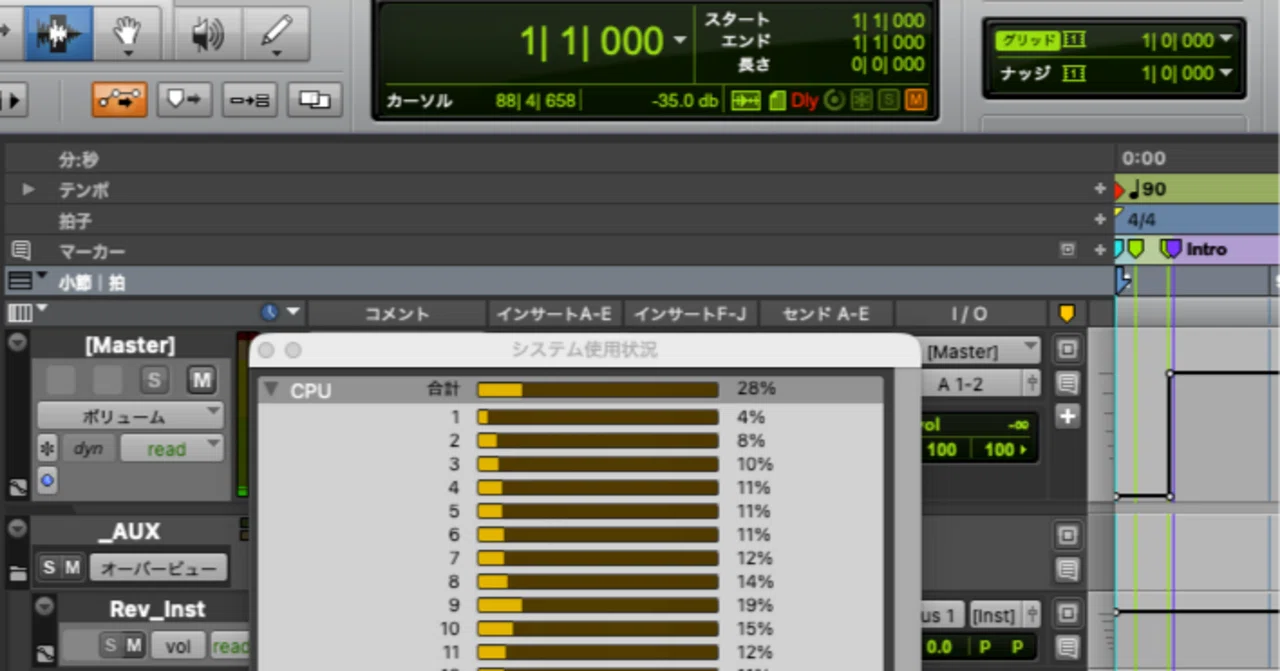Solo the [Master] track
Screen dimensions: 1280x671
click(154, 380)
